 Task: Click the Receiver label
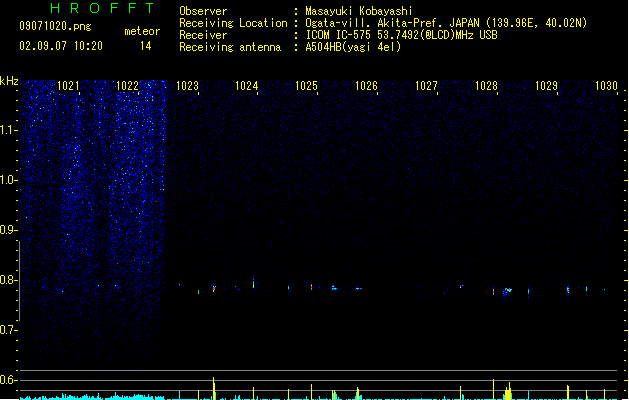pos(203,35)
